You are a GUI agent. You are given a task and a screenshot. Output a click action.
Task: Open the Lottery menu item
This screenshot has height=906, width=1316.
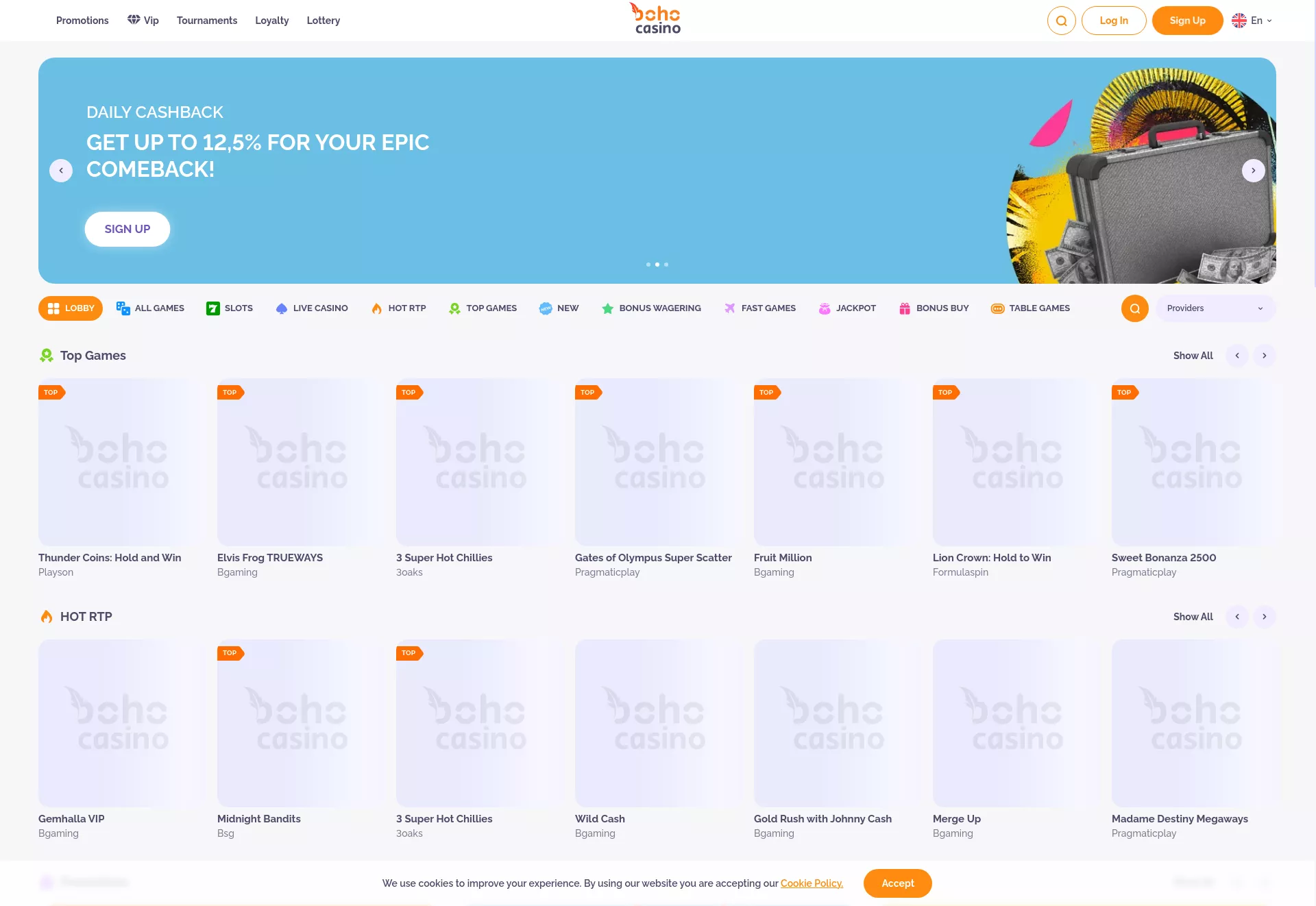tap(324, 21)
